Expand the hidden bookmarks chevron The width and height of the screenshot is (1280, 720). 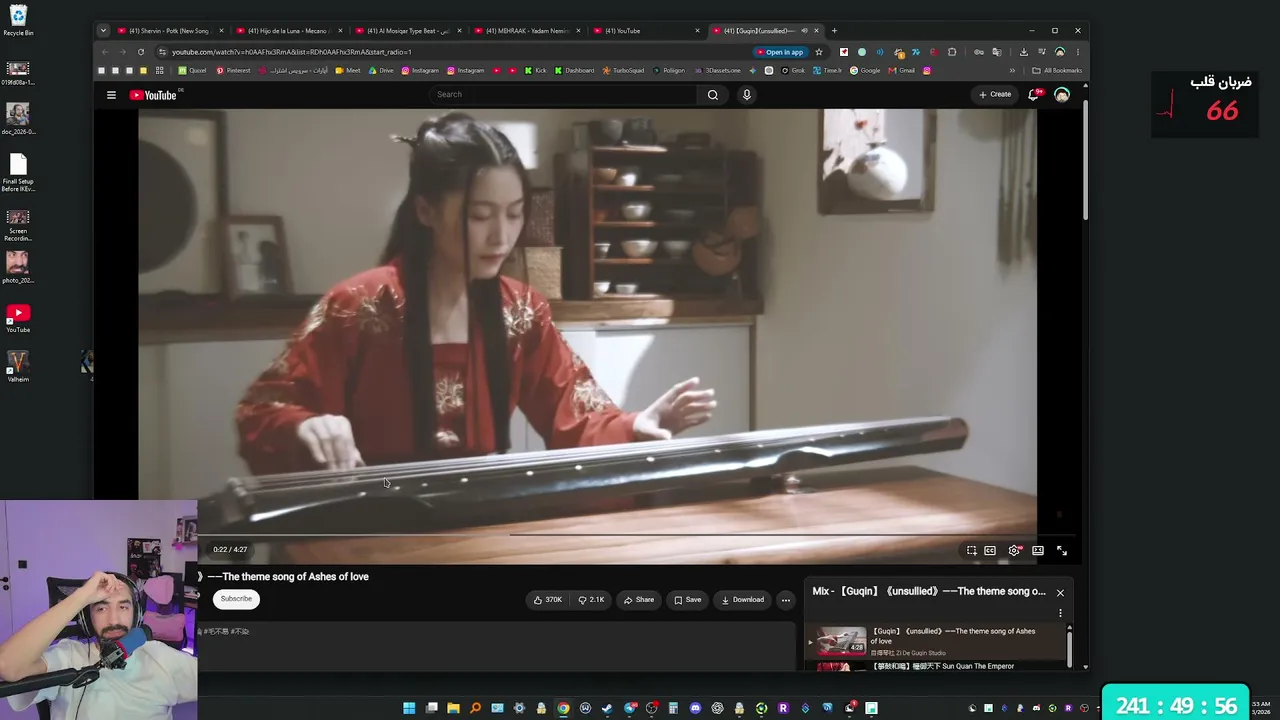[x=1012, y=71]
